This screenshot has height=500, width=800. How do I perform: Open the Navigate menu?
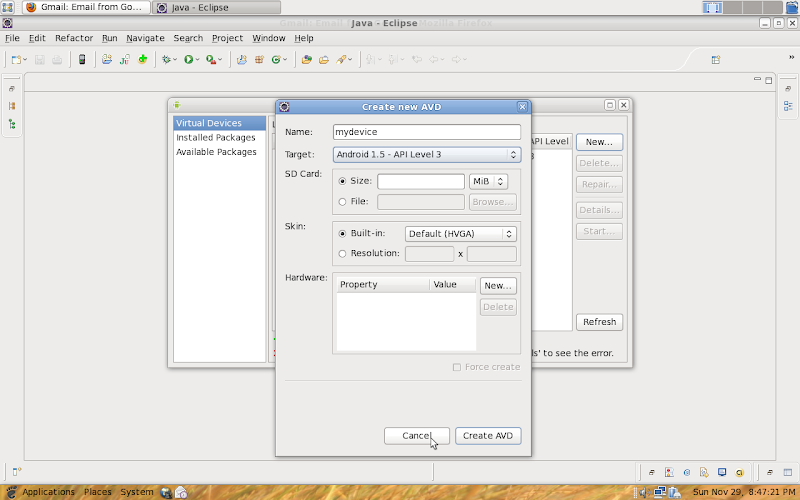145,38
